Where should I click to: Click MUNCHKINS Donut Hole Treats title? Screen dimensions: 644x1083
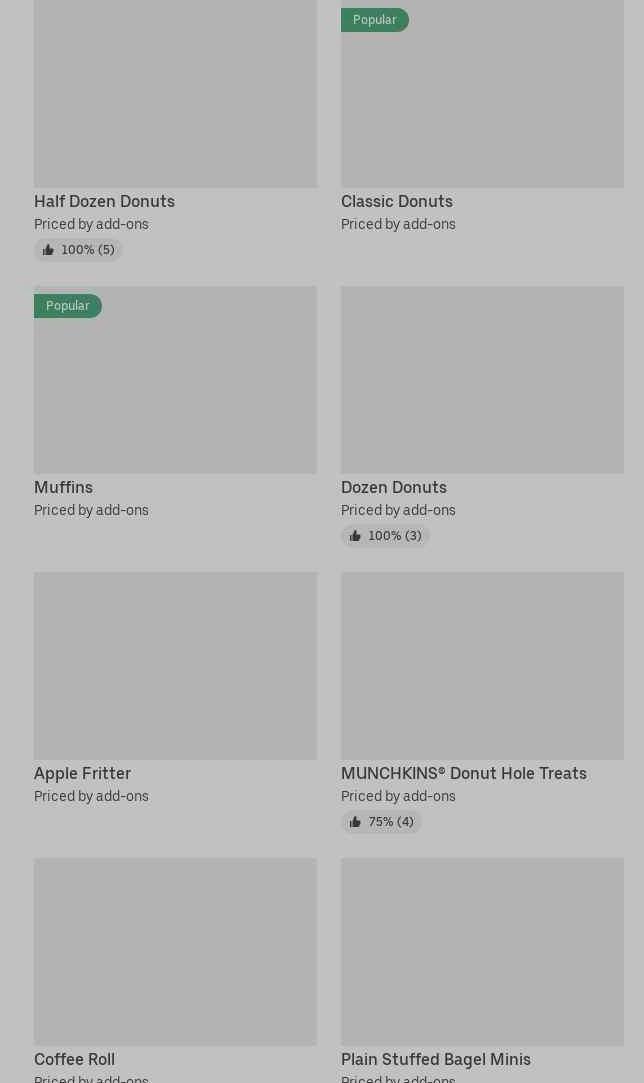pos(463,774)
